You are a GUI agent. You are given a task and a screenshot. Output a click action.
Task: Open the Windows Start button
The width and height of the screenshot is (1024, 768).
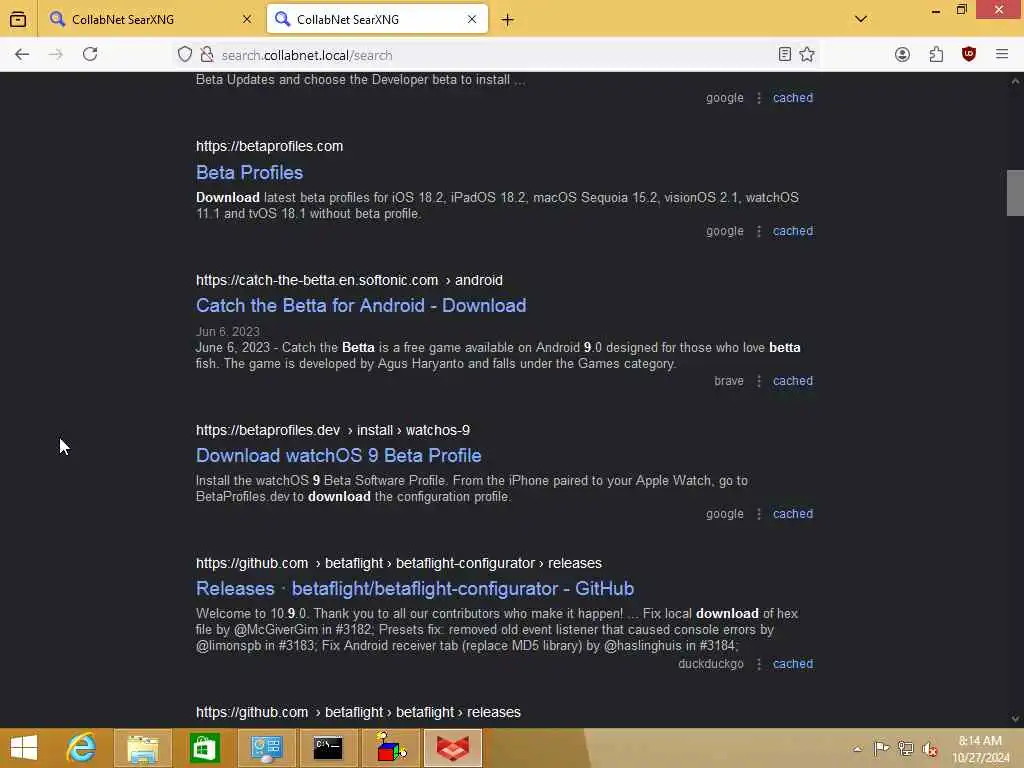pos(24,748)
